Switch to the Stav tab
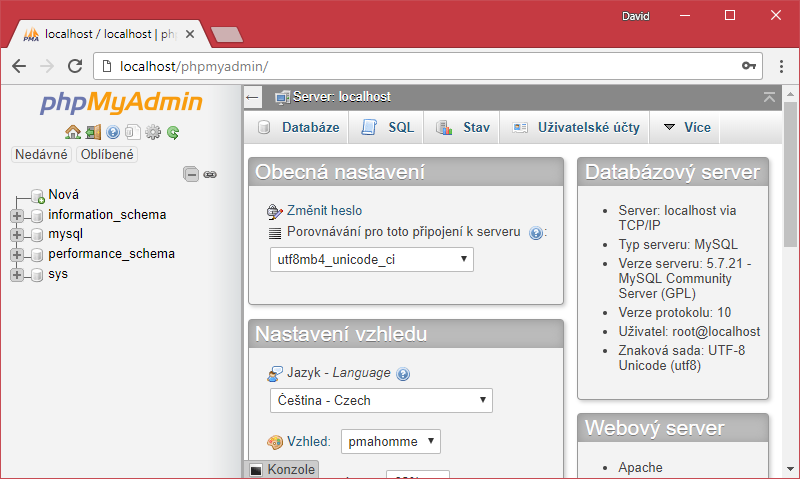 463,128
